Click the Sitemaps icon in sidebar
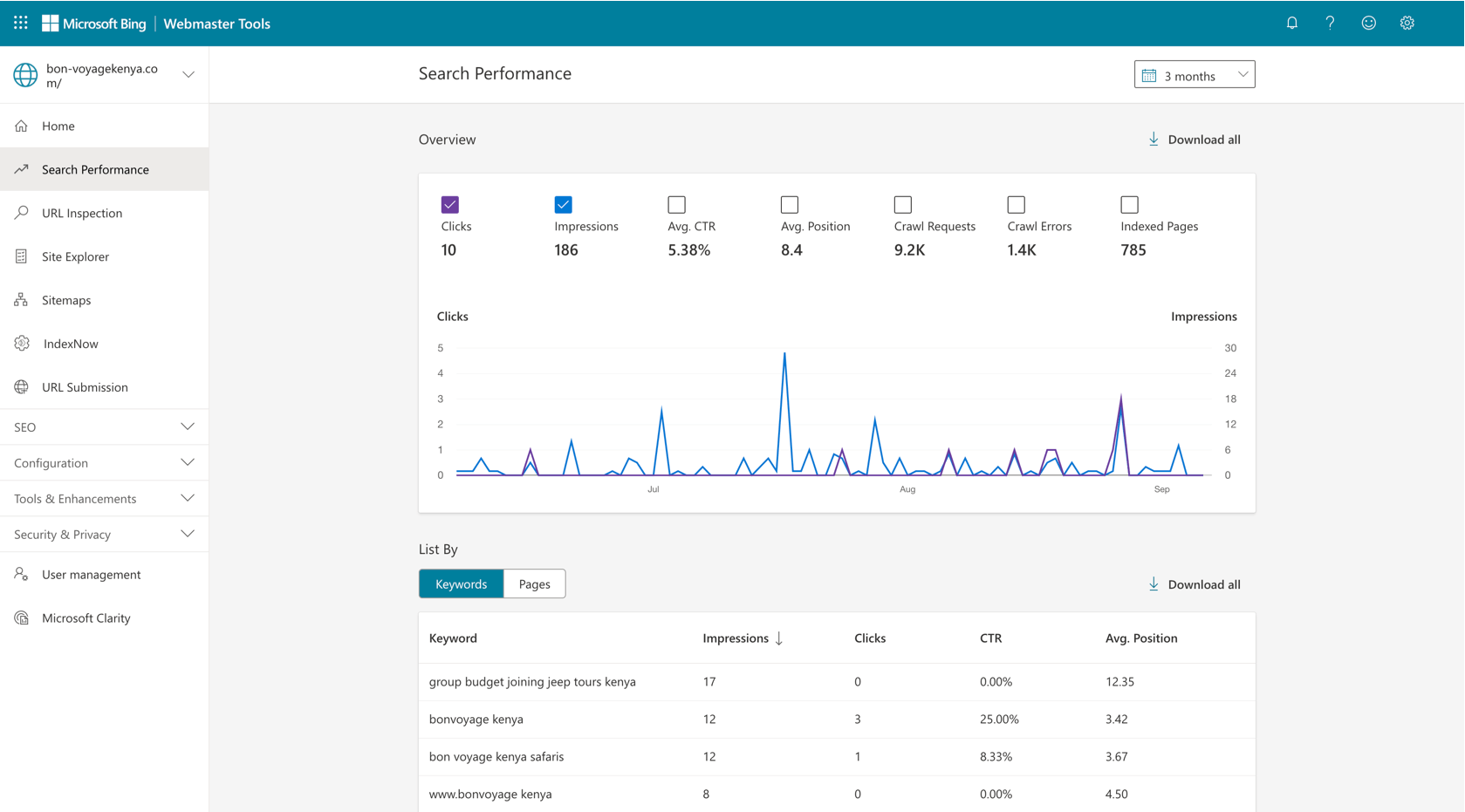Image resolution: width=1465 pixels, height=812 pixels. click(x=22, y=300)
